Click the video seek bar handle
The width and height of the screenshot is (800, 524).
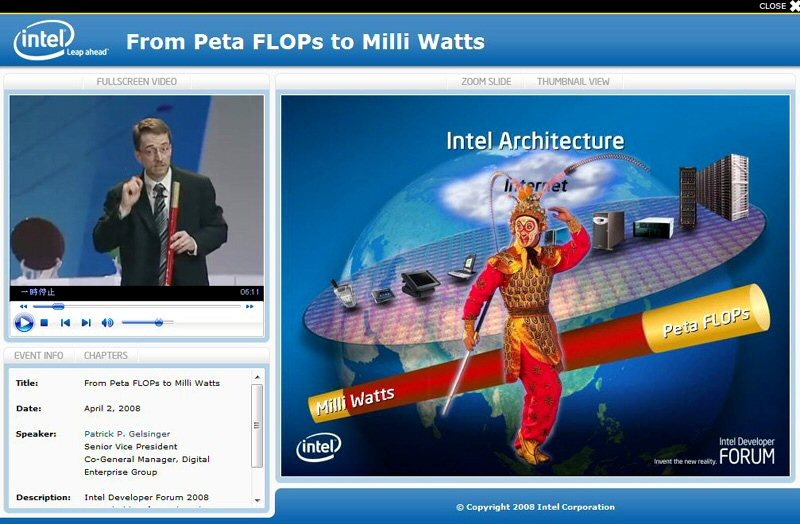point(58,306)
